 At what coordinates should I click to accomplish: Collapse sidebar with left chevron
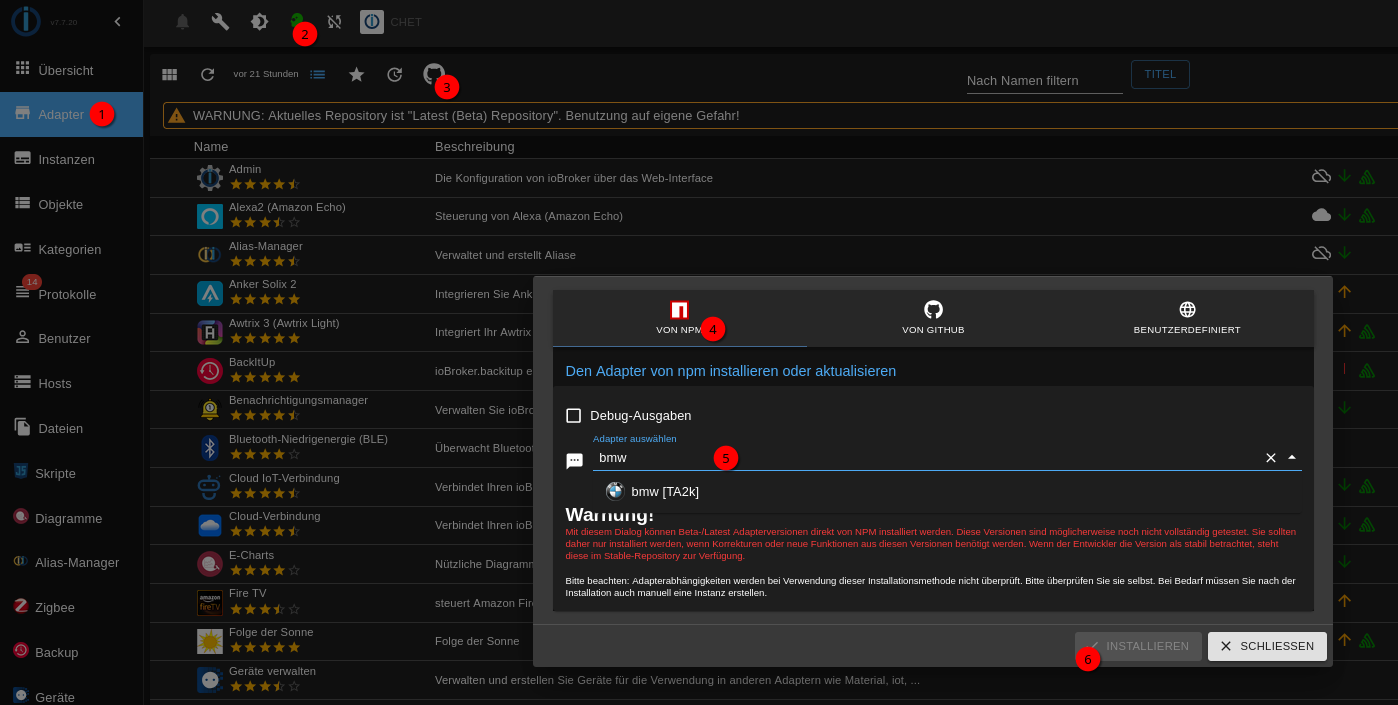tap(117, 21)
